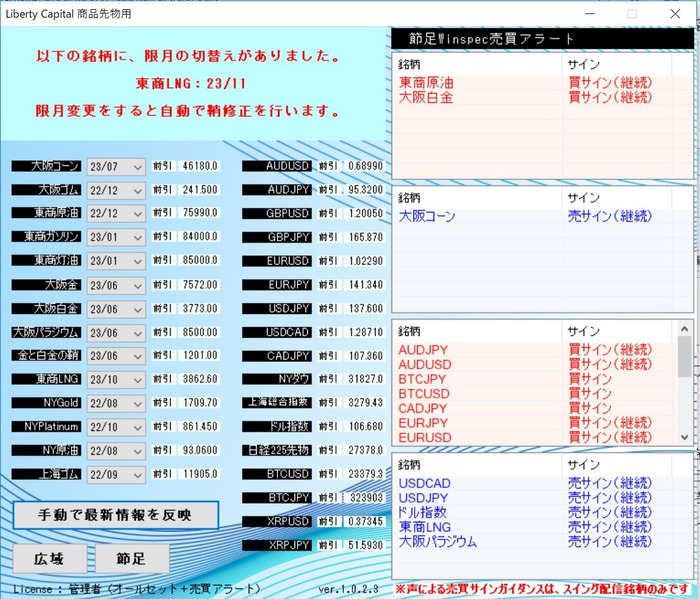This screenshot has width=700, height=599.
Task: Select the ドル指数 sell signal row
Action: tap(542, 512)
